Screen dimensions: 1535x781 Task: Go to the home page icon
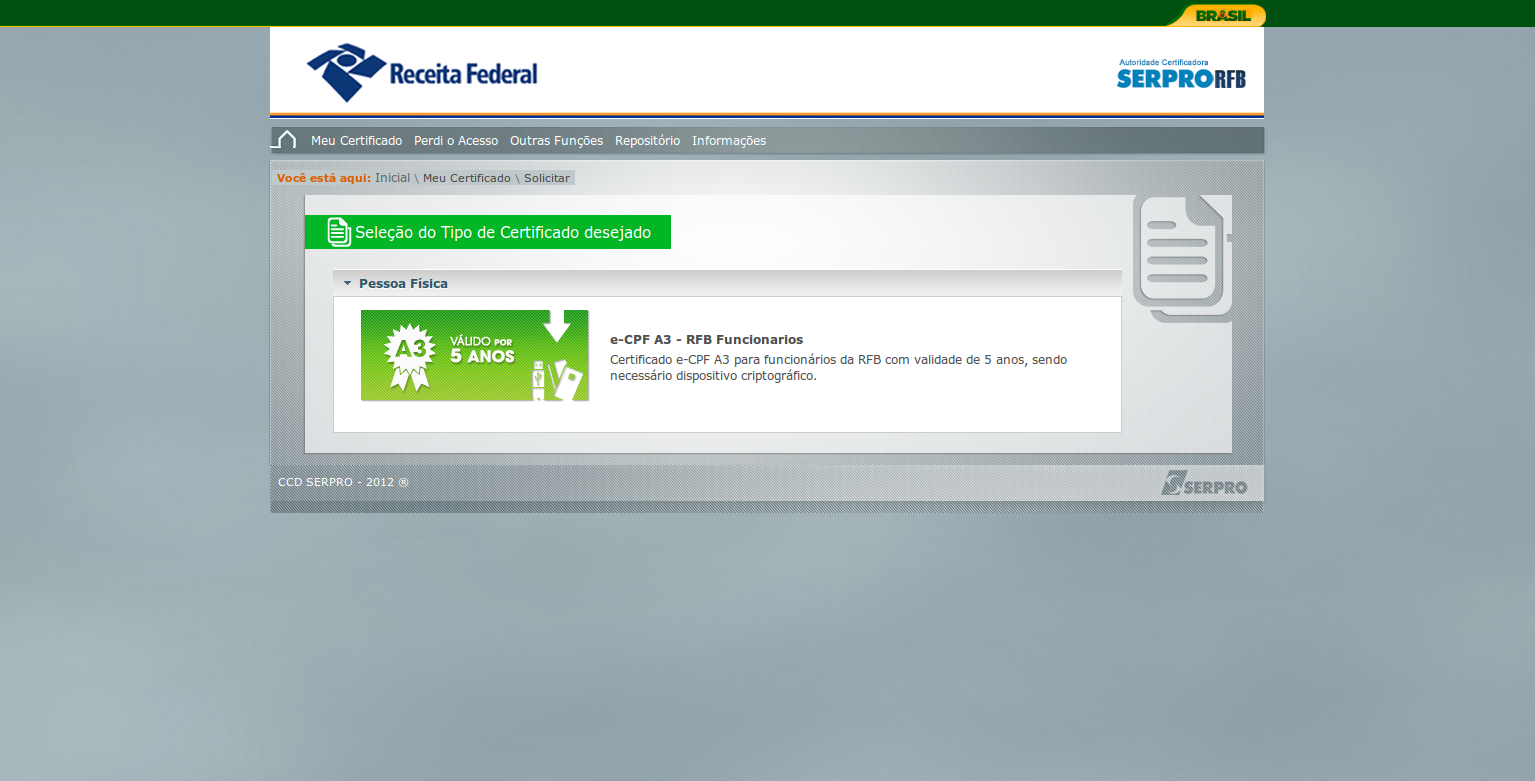(x=285, y=140)
